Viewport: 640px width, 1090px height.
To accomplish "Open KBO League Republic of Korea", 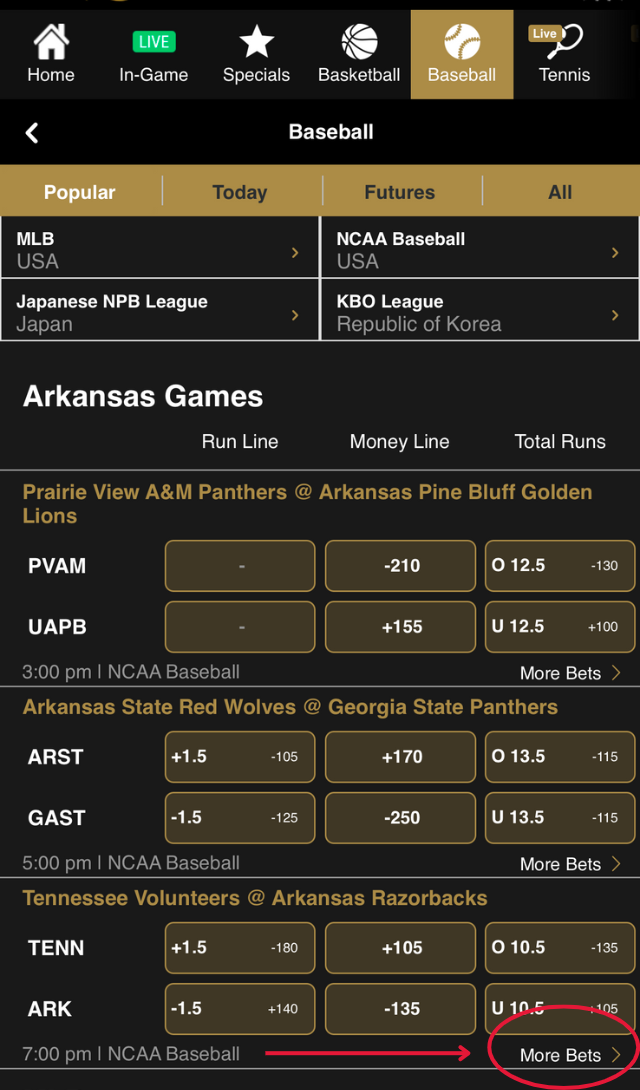I will (x=480, y=312).
